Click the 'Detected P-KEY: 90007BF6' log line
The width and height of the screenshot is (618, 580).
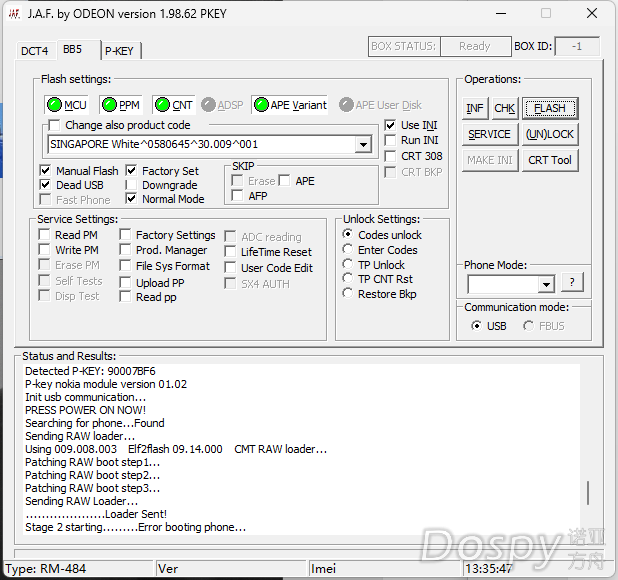coord(90,371)
